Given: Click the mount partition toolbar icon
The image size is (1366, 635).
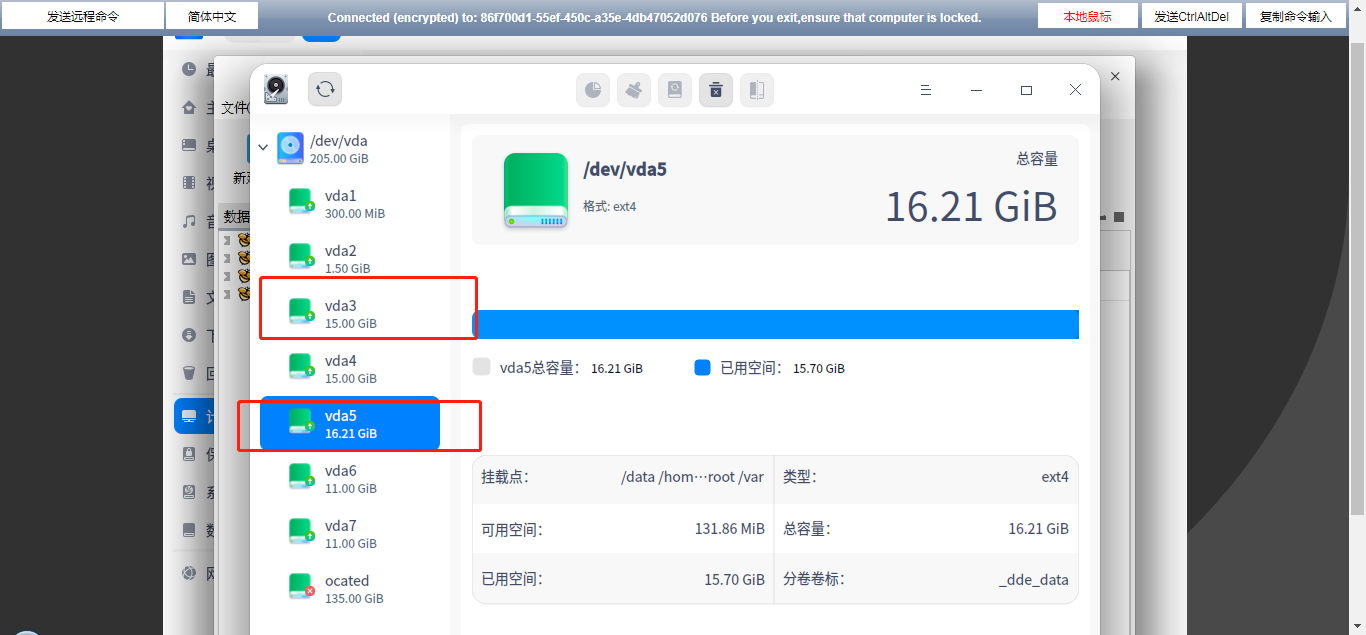Looking at the screenshot, I should [x=675, y=90].
